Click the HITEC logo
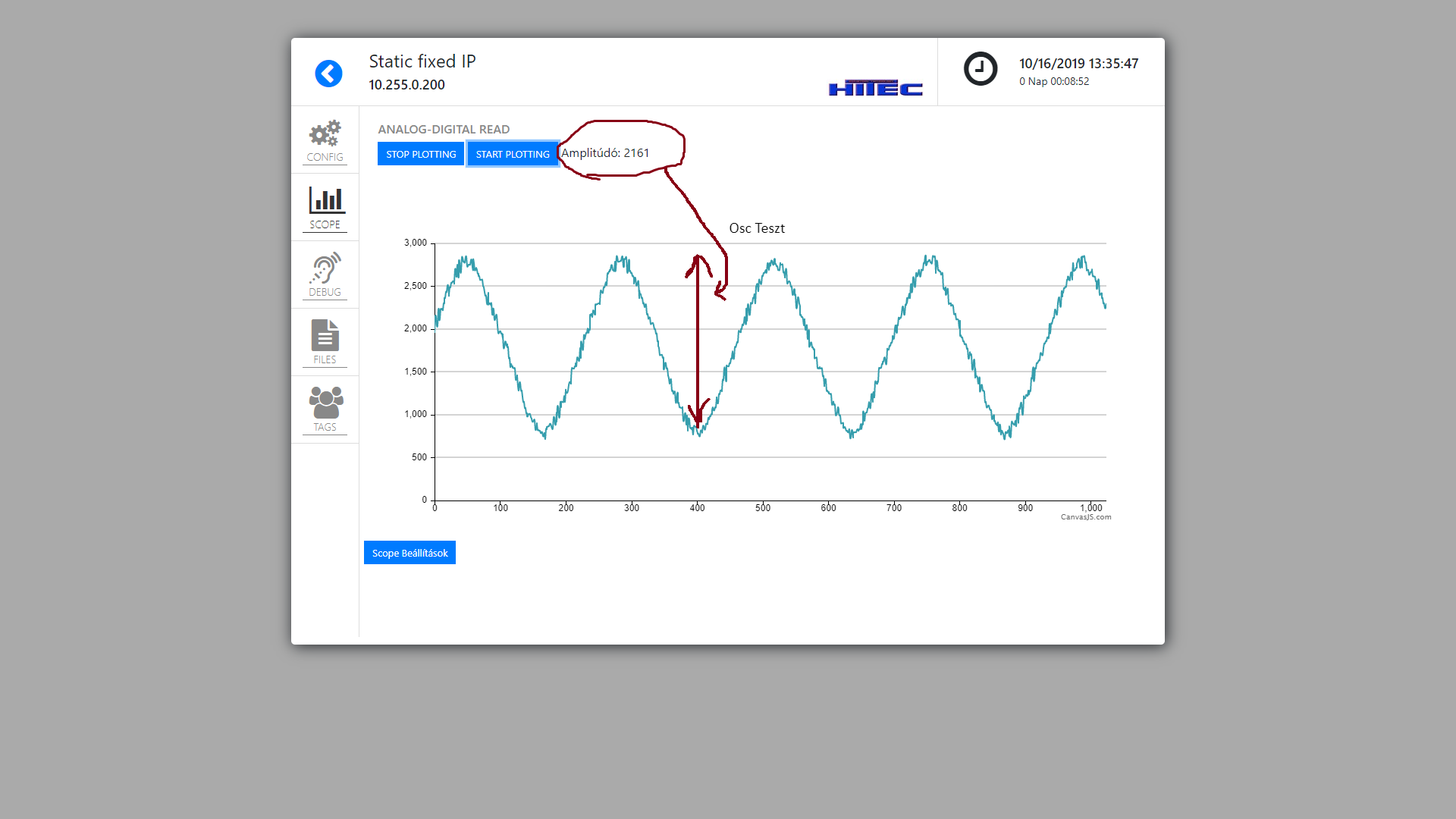The width and height of the screenshot is (1456, 819). click(x=876, y=88)
